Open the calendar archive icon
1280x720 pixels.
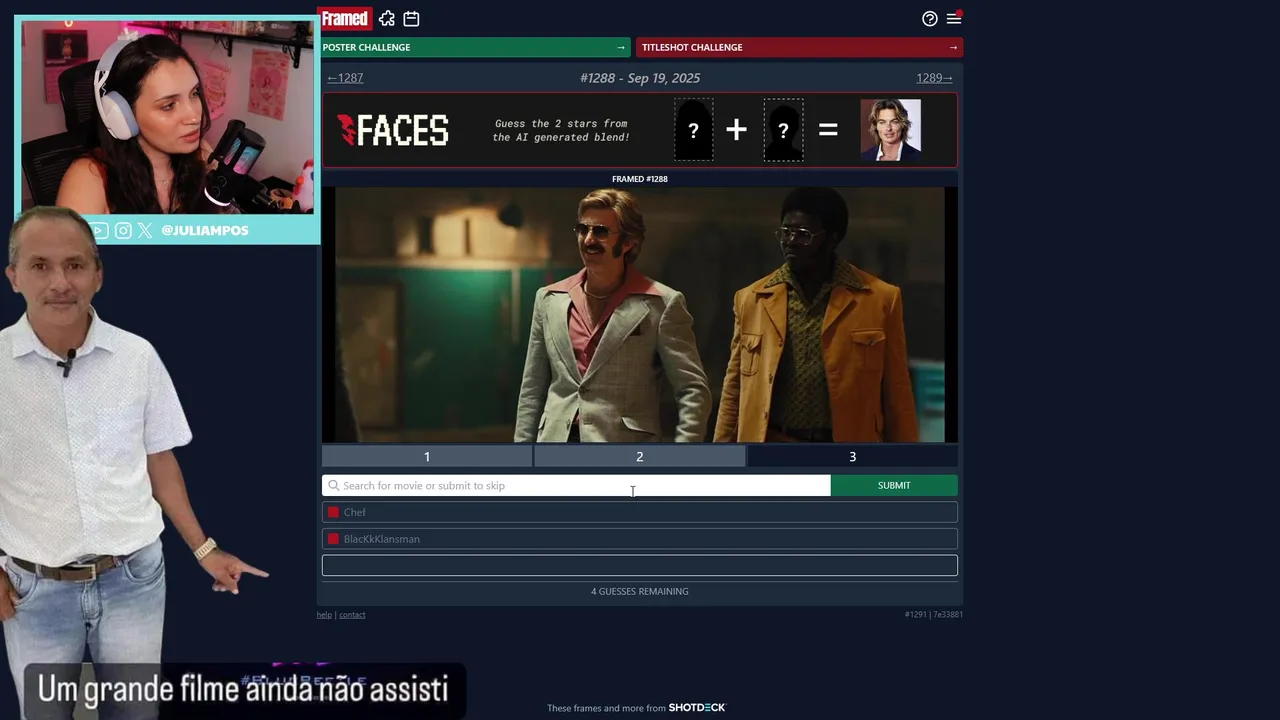point(411,18)
